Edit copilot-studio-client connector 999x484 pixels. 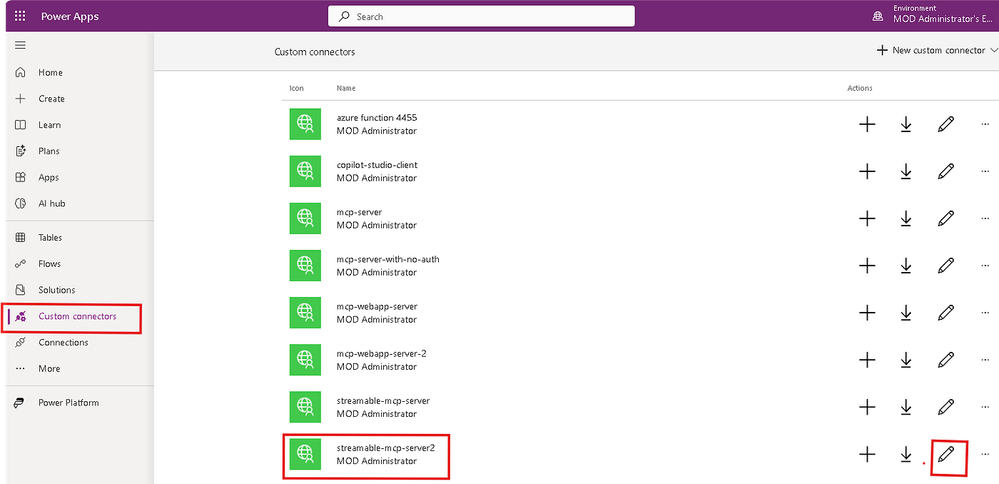[946, 171]
